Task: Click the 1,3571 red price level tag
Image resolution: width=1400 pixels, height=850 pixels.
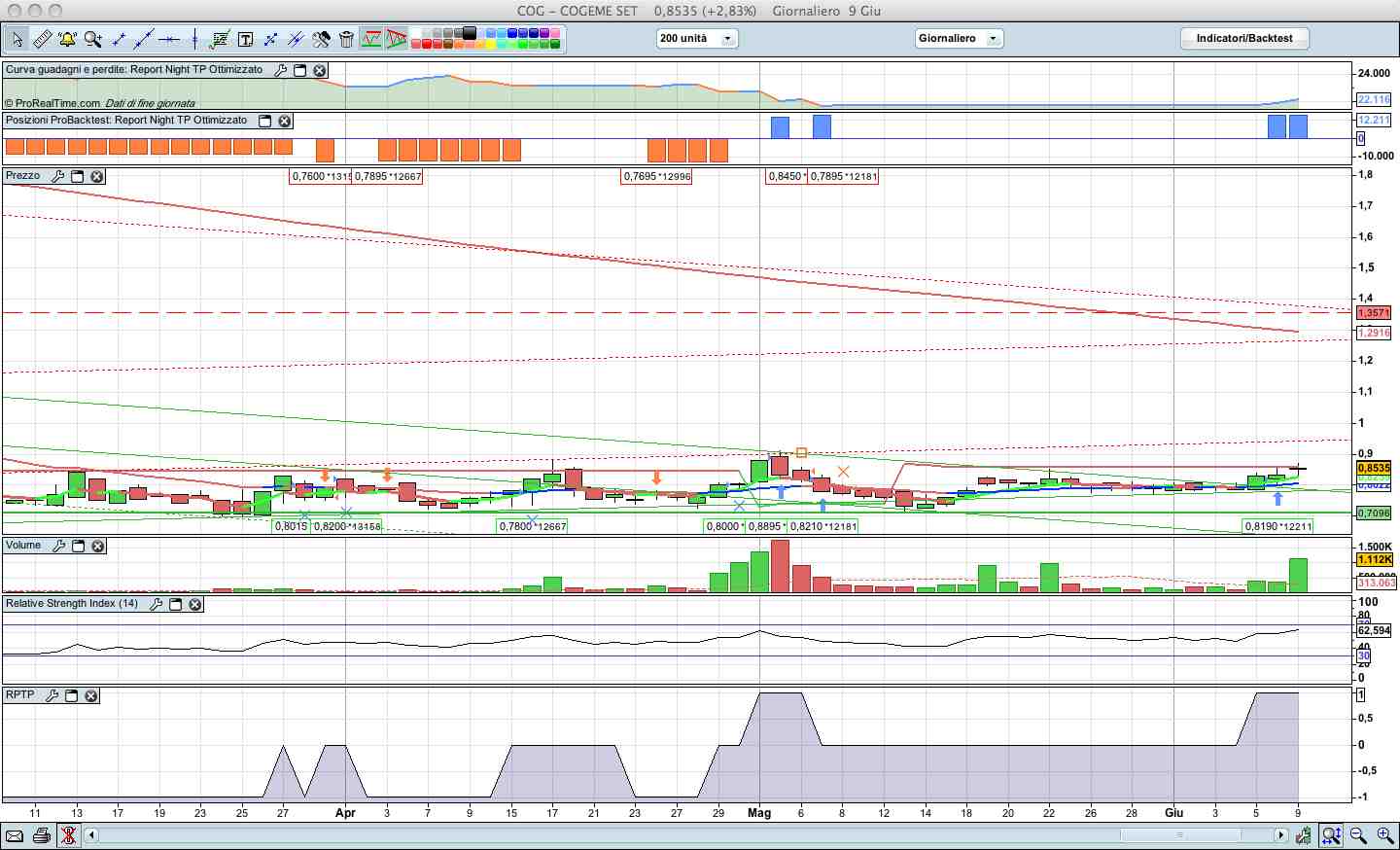Action: [x=1374, y=313]
